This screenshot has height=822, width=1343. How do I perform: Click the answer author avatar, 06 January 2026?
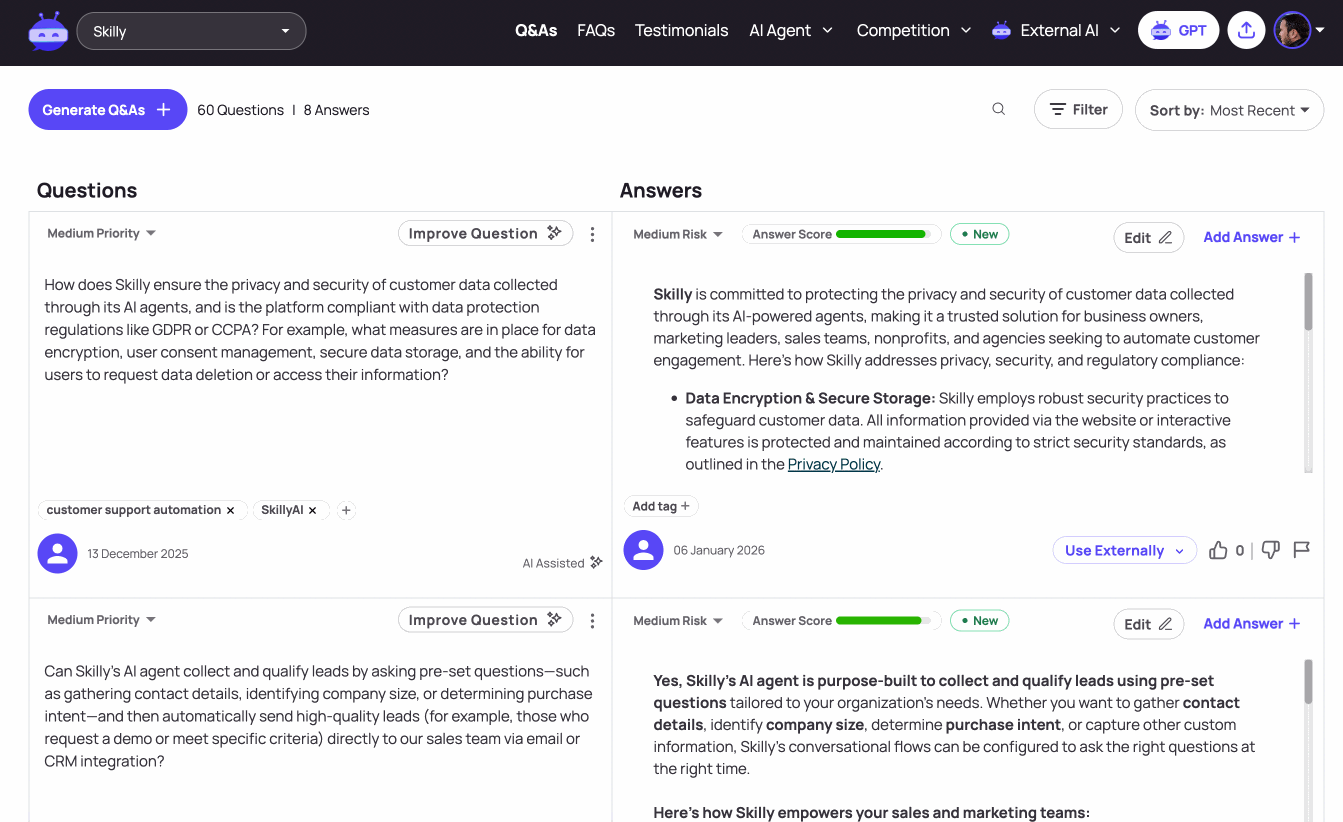pos(643,550)
